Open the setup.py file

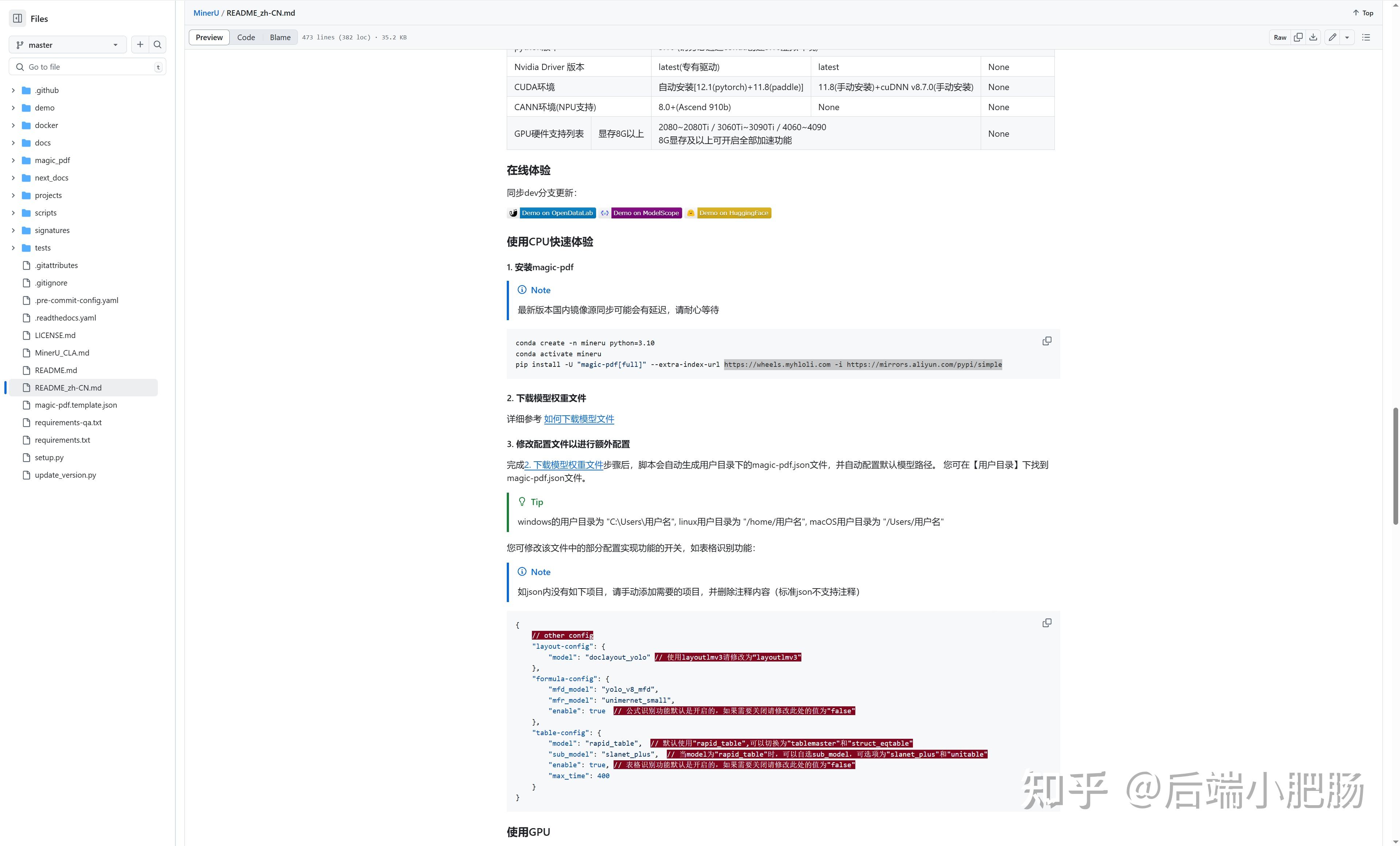pos(50,457)
